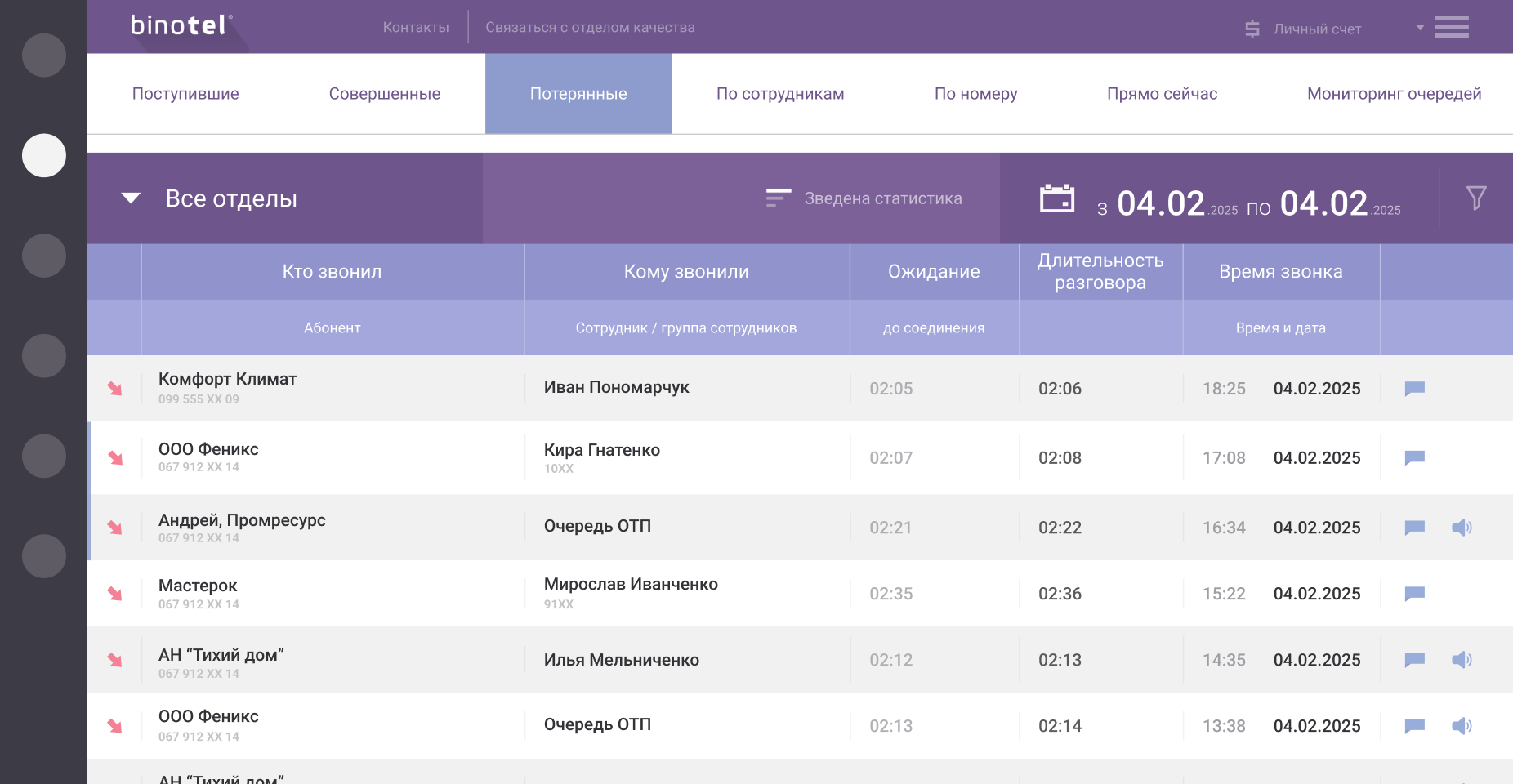This screenshot has height=784, width=1513.
Task: Click lost-call arrow for Мастерок
Action: 115,594
